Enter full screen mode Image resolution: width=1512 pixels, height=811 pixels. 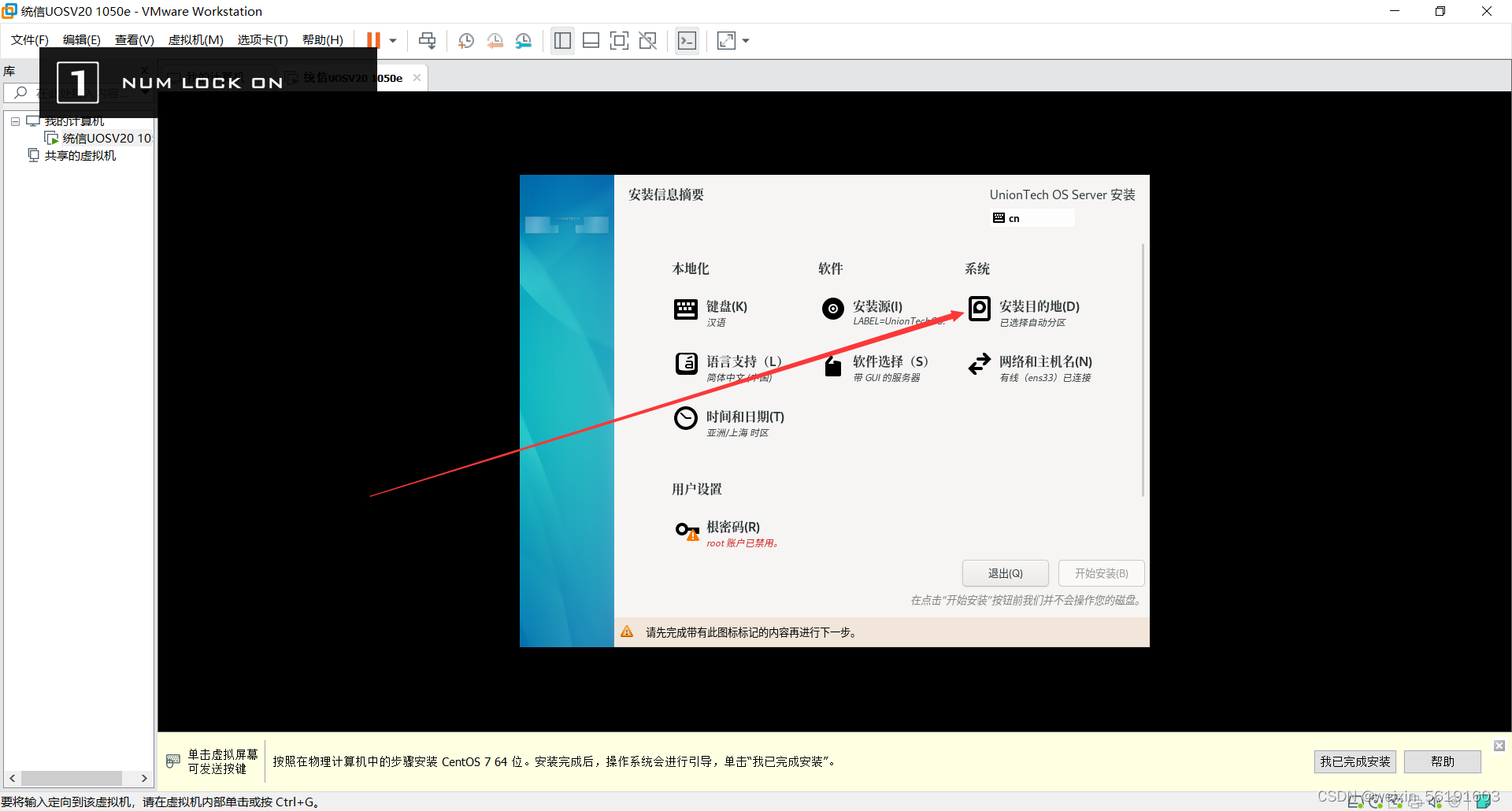[620, 40]
